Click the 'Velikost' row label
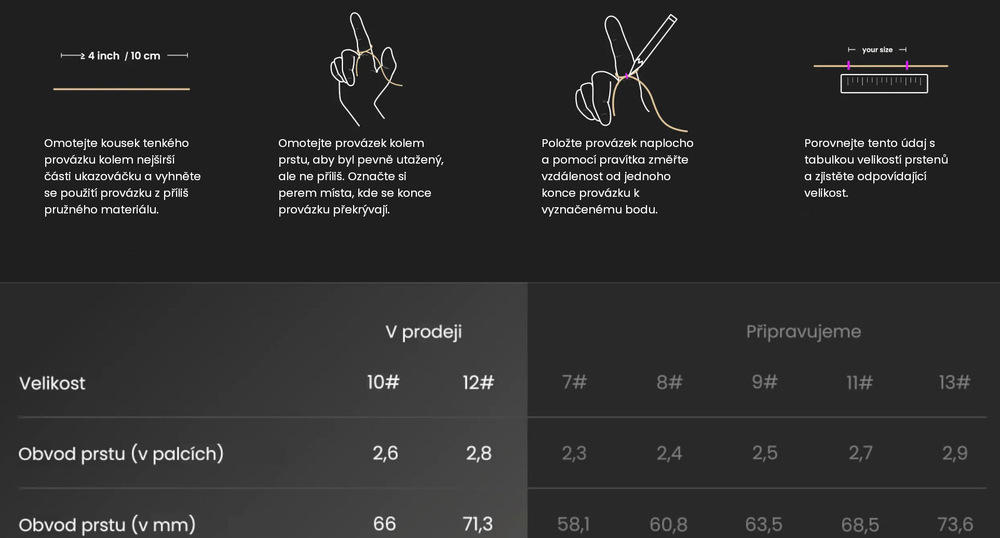 pos(52,383)
